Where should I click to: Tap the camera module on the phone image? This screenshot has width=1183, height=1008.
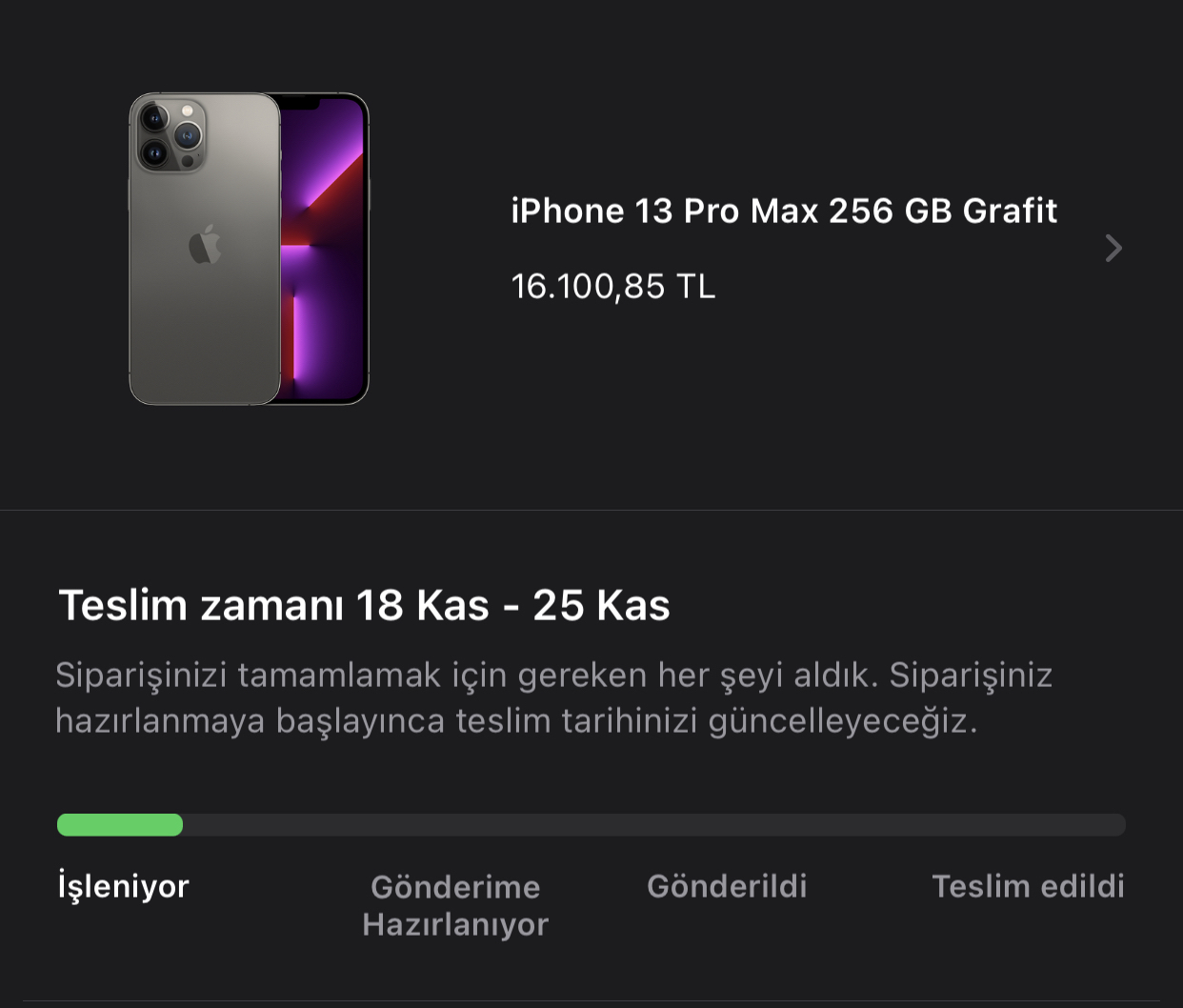point(171,133)
